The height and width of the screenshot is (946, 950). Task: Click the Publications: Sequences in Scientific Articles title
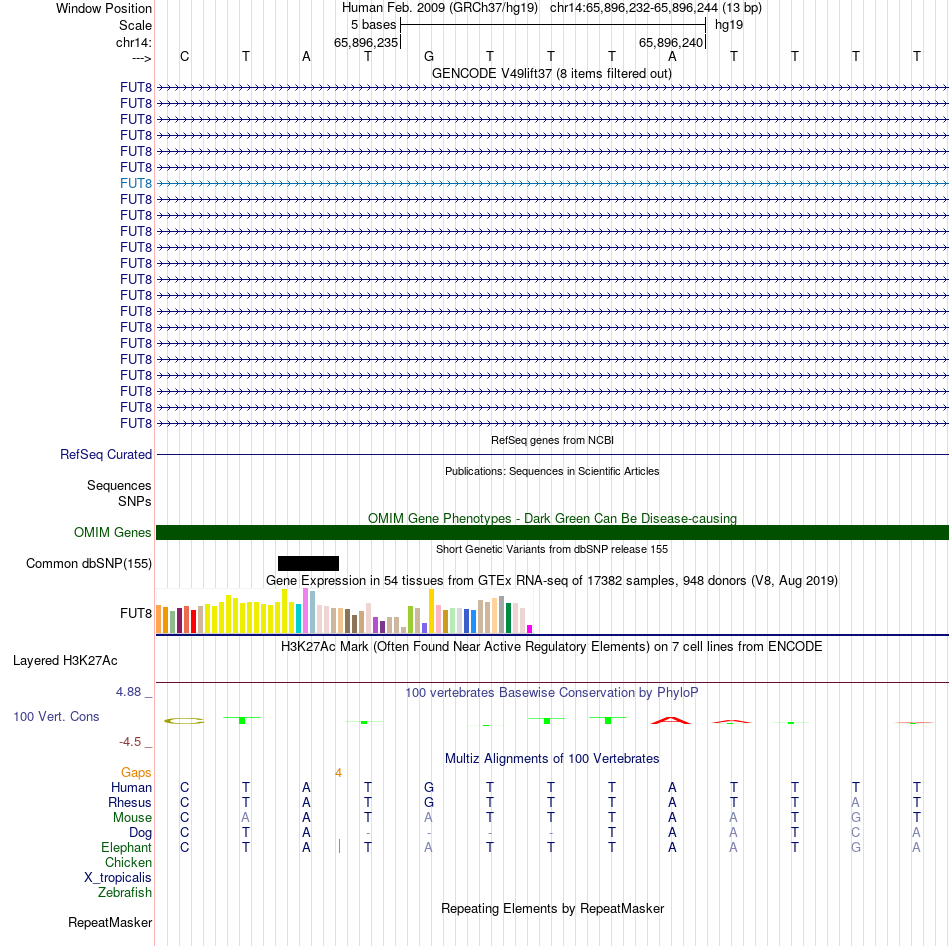[x=552, y=471]
